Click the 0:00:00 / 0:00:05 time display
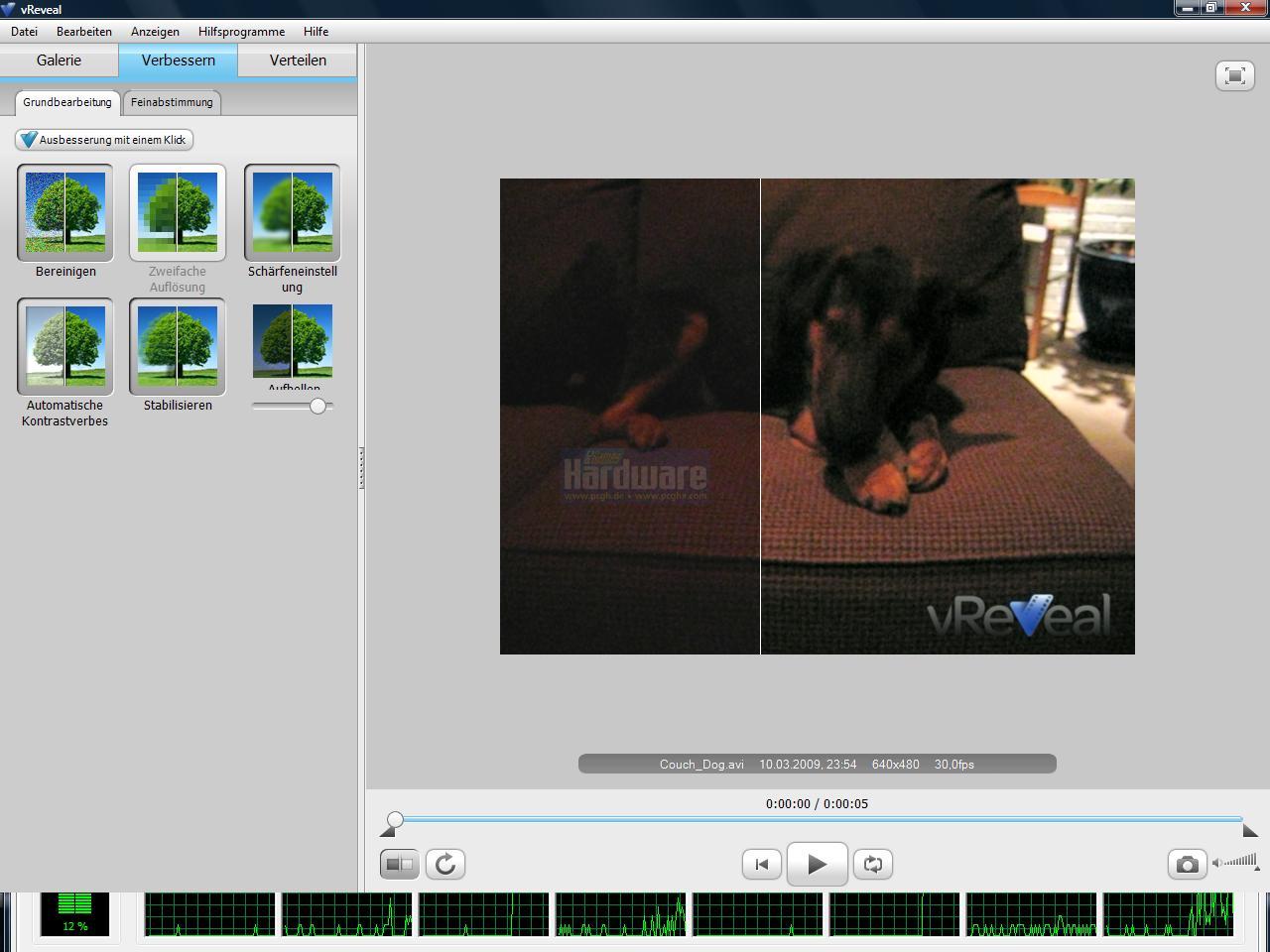Image resolution: width=1270 pixels, height=952 pixels. coord(817,804)
